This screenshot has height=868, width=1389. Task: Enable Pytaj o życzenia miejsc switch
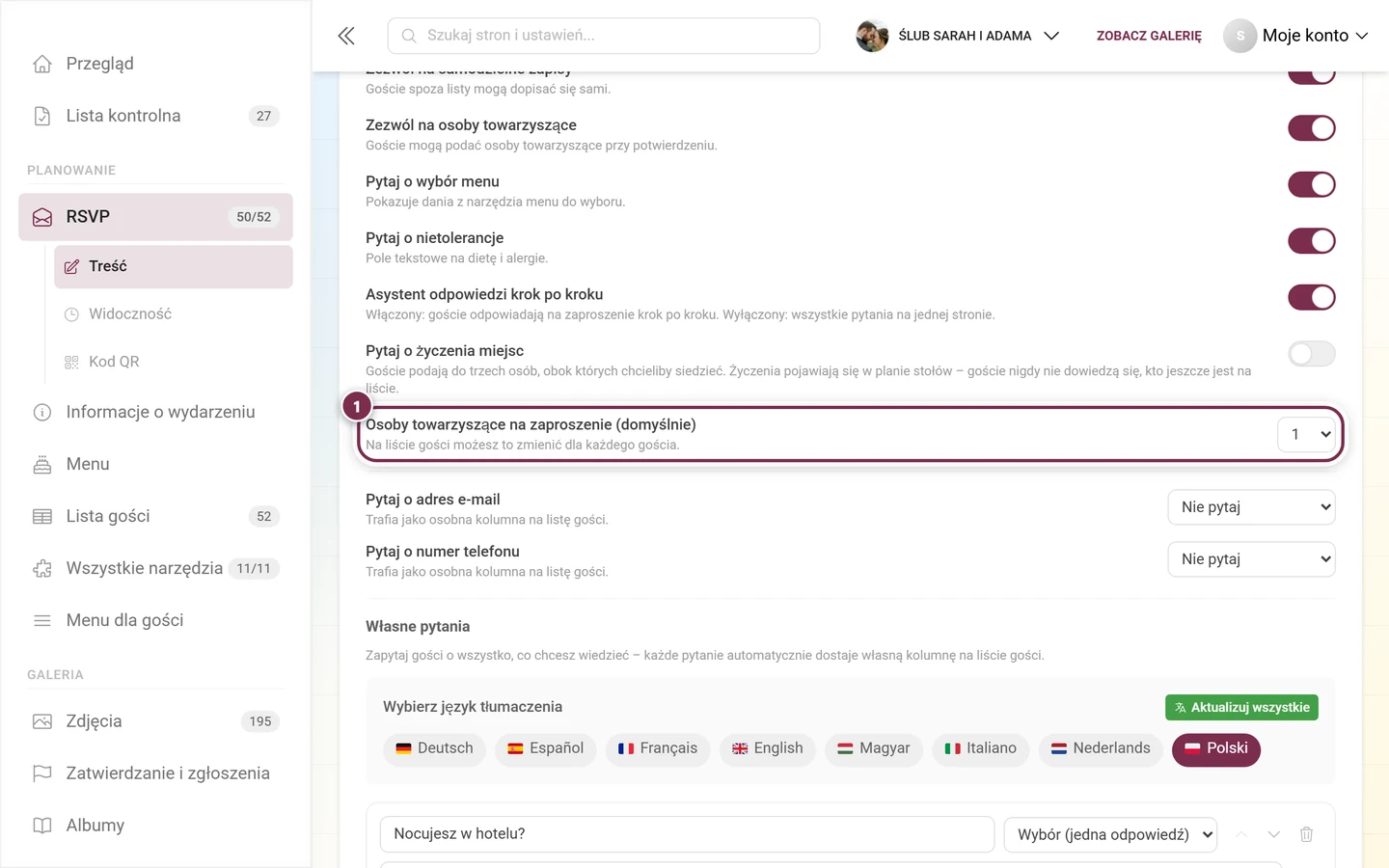pos(1312,354)
